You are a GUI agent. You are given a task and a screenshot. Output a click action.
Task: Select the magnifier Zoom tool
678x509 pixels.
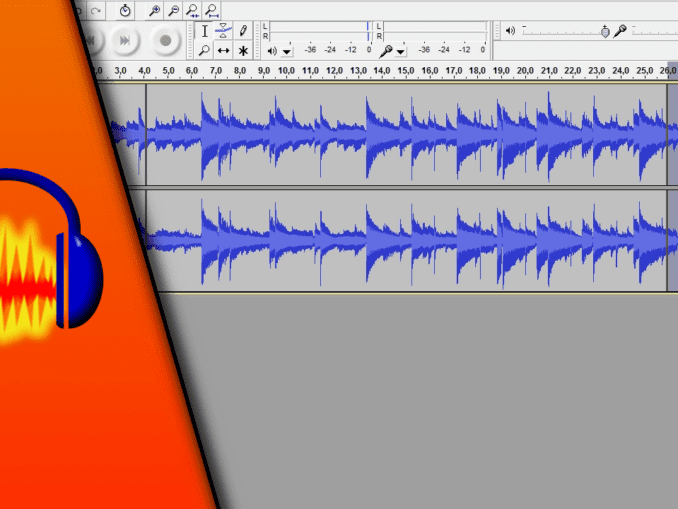205,50
